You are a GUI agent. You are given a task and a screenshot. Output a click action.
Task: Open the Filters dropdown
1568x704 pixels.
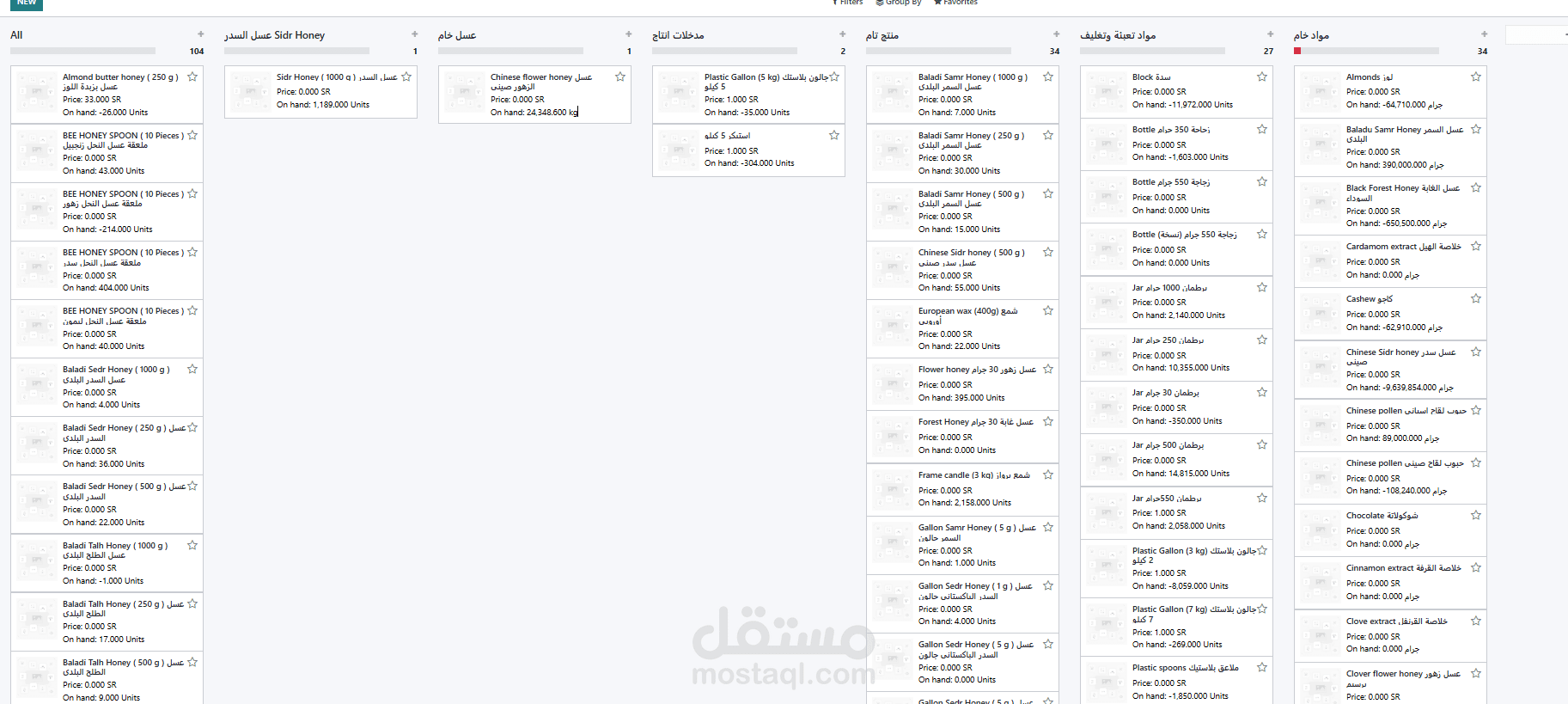pos(847,3)
